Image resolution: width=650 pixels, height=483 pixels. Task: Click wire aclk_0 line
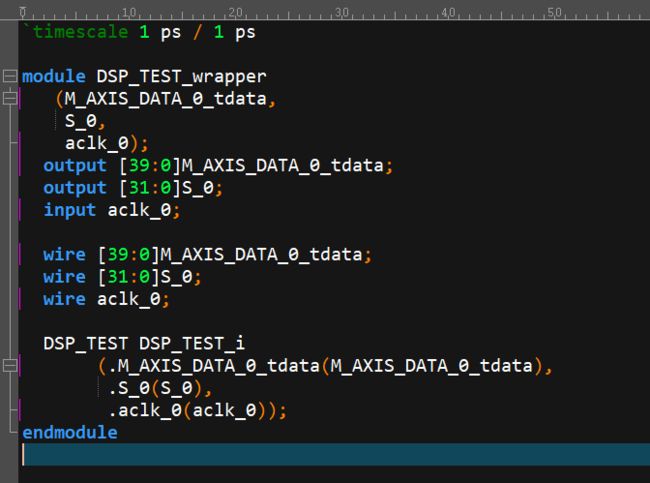pyautogui.click(x=107, y=299)
